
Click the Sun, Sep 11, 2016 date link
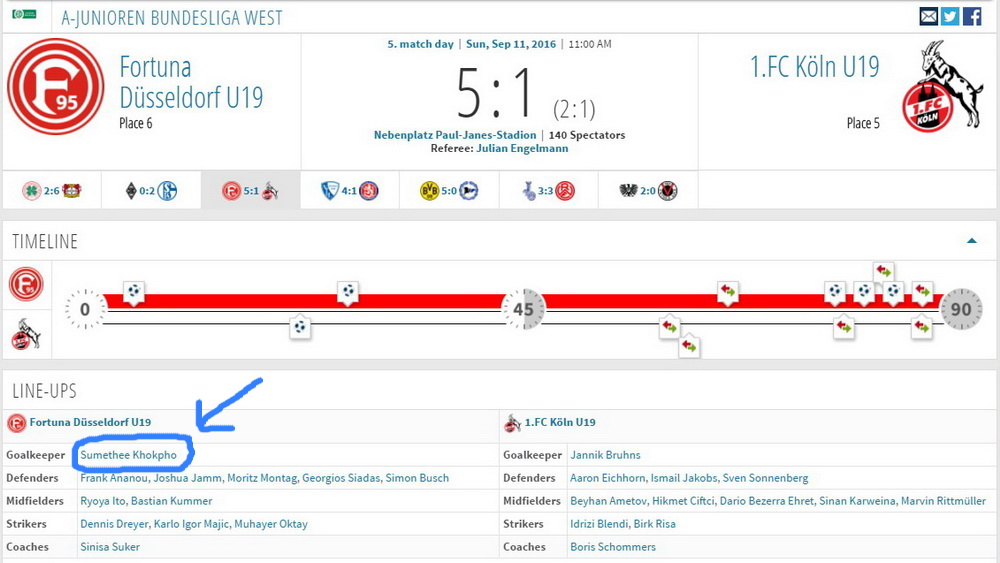click(511, 44)
